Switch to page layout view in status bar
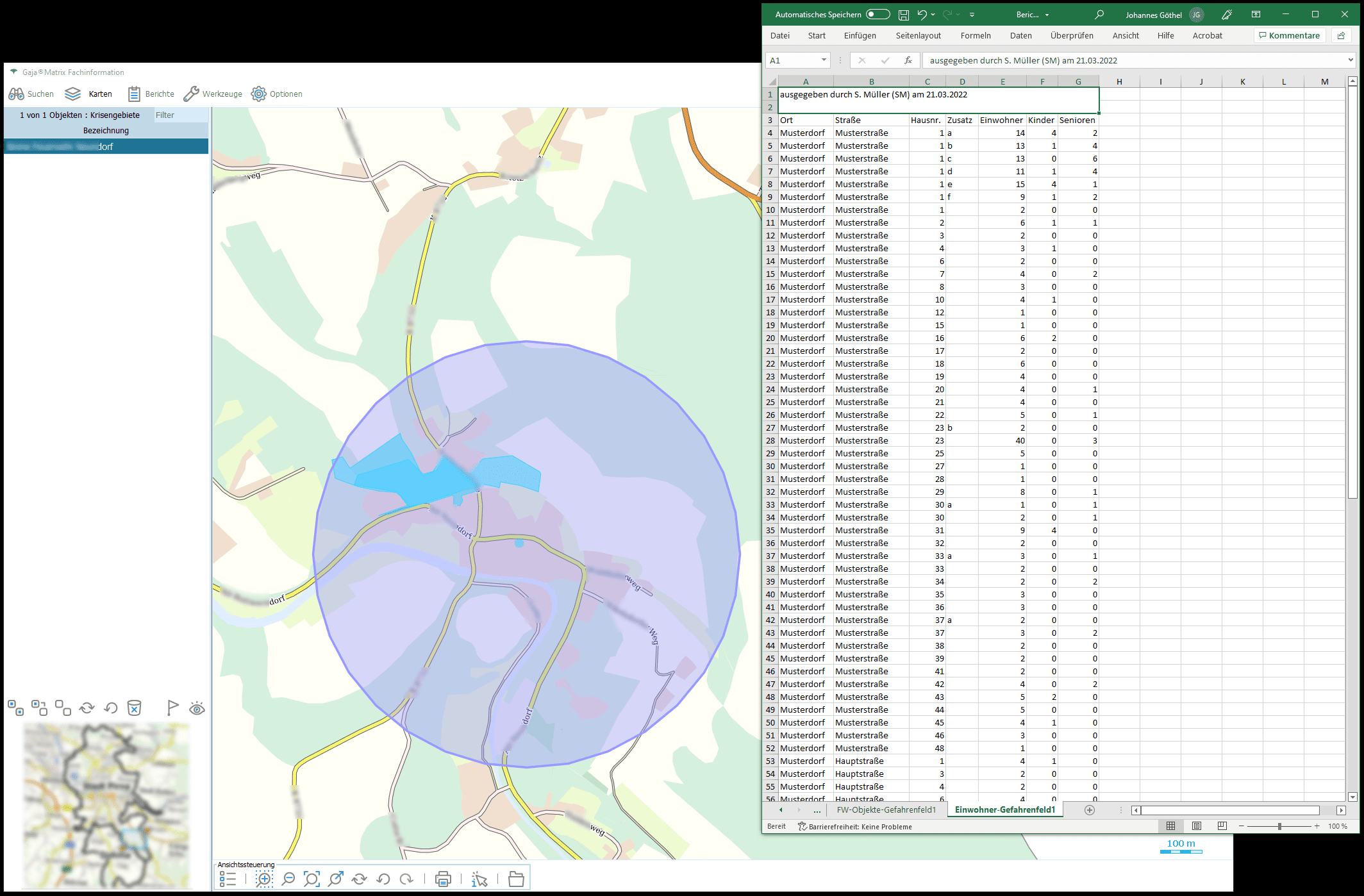This screenshot has width=1364, height=896. click(1197, 826)
